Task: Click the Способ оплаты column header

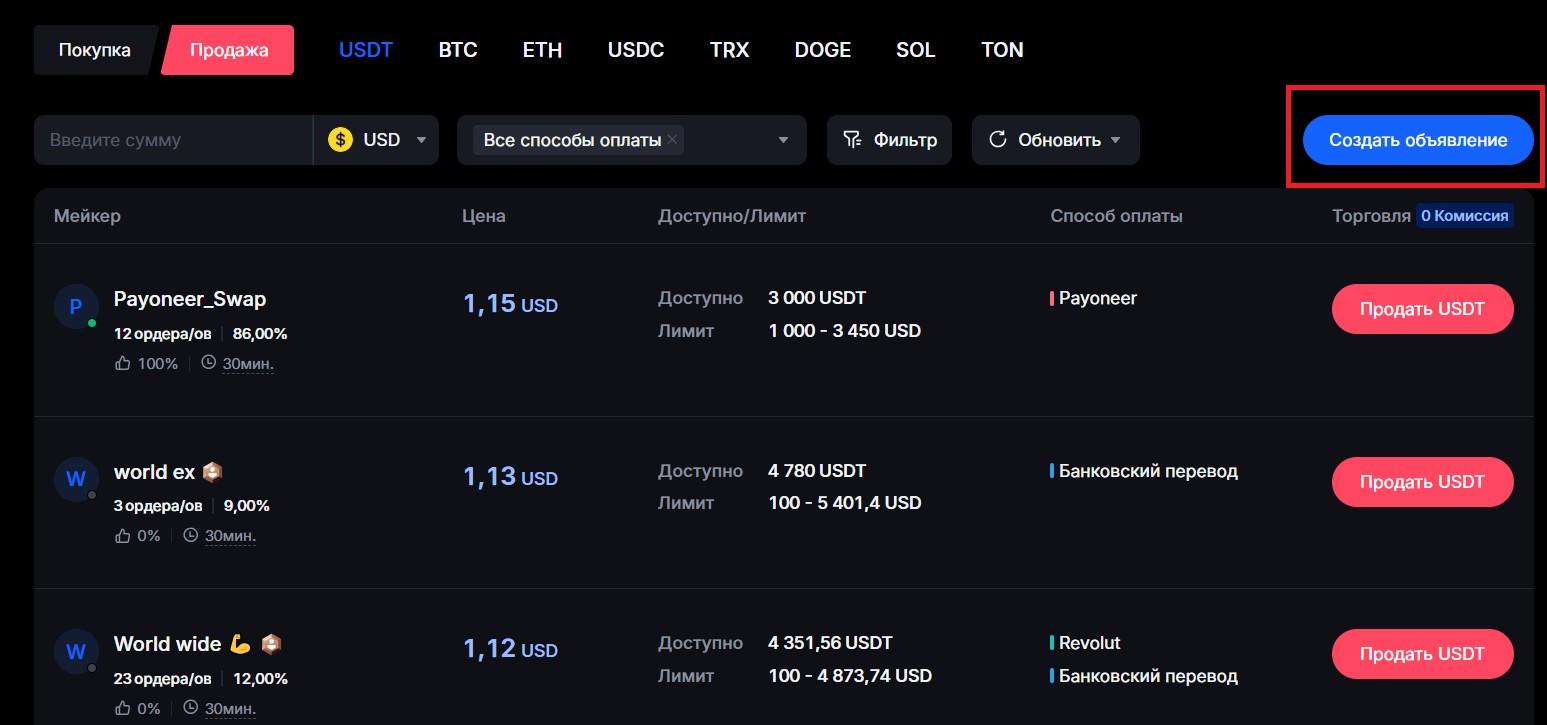Action: tap(1116, 216)
